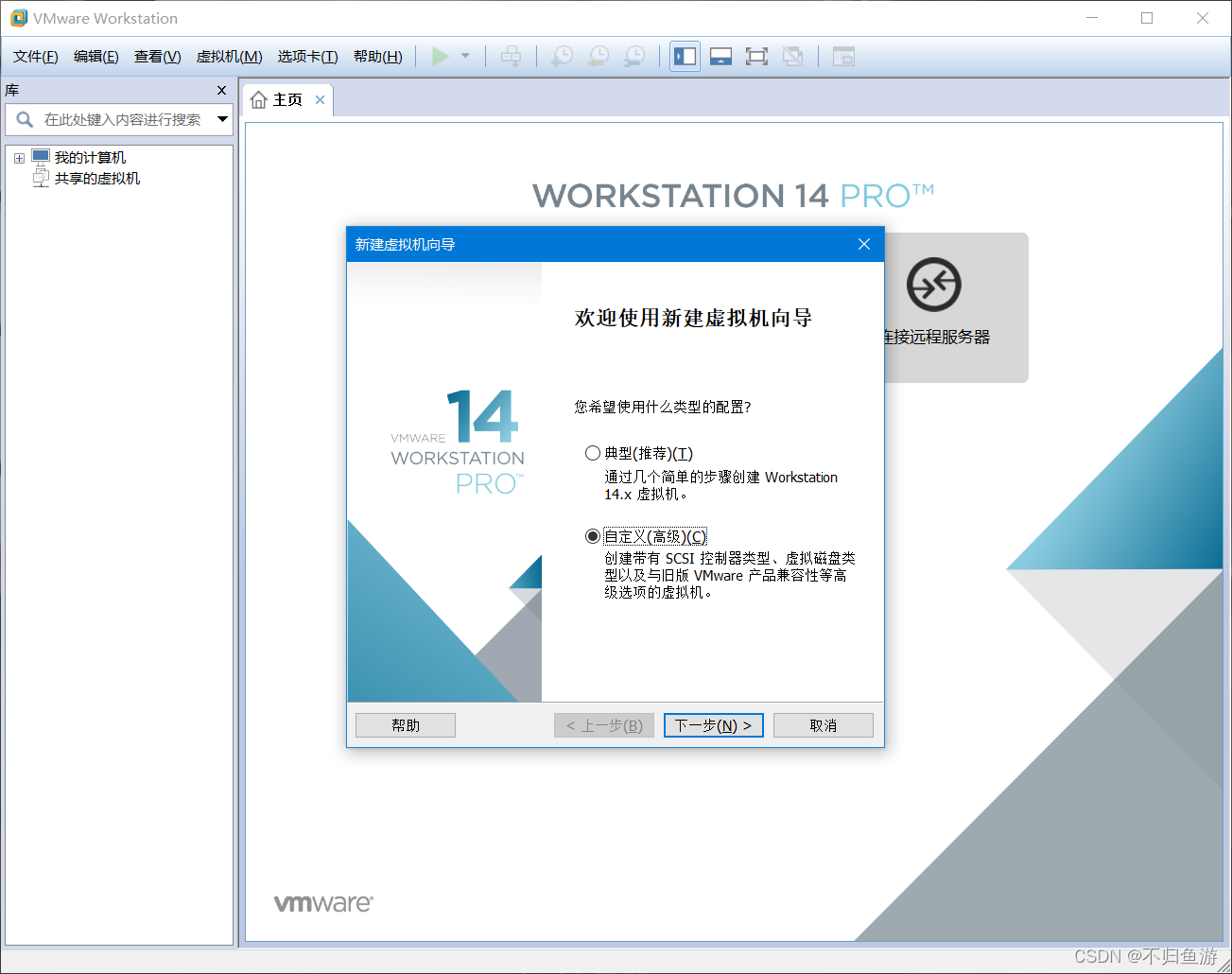Image resolution: width=1232 pixels, height=974 pixels.
Task: Open the library search filter dropdown
Action: (223, 119)
